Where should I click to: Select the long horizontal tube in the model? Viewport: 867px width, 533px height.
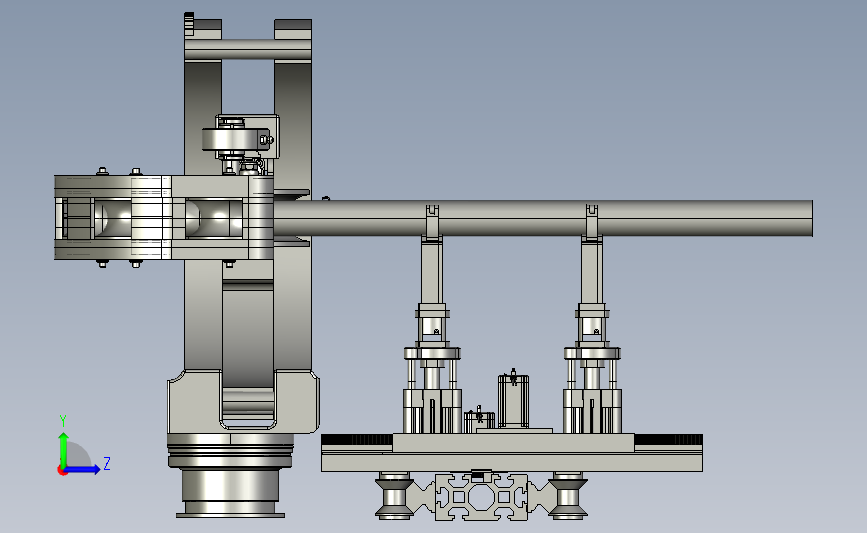tap(543, 218)
